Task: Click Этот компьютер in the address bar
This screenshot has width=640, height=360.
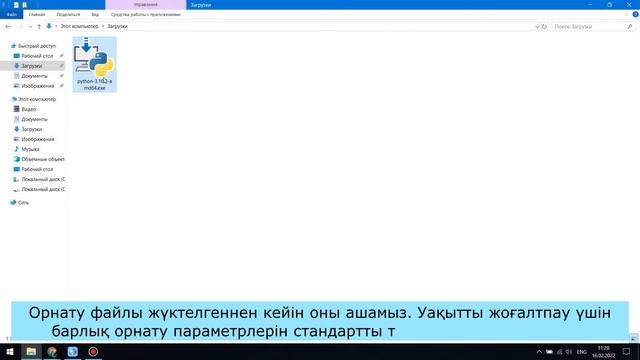Action: click(79, 26)
